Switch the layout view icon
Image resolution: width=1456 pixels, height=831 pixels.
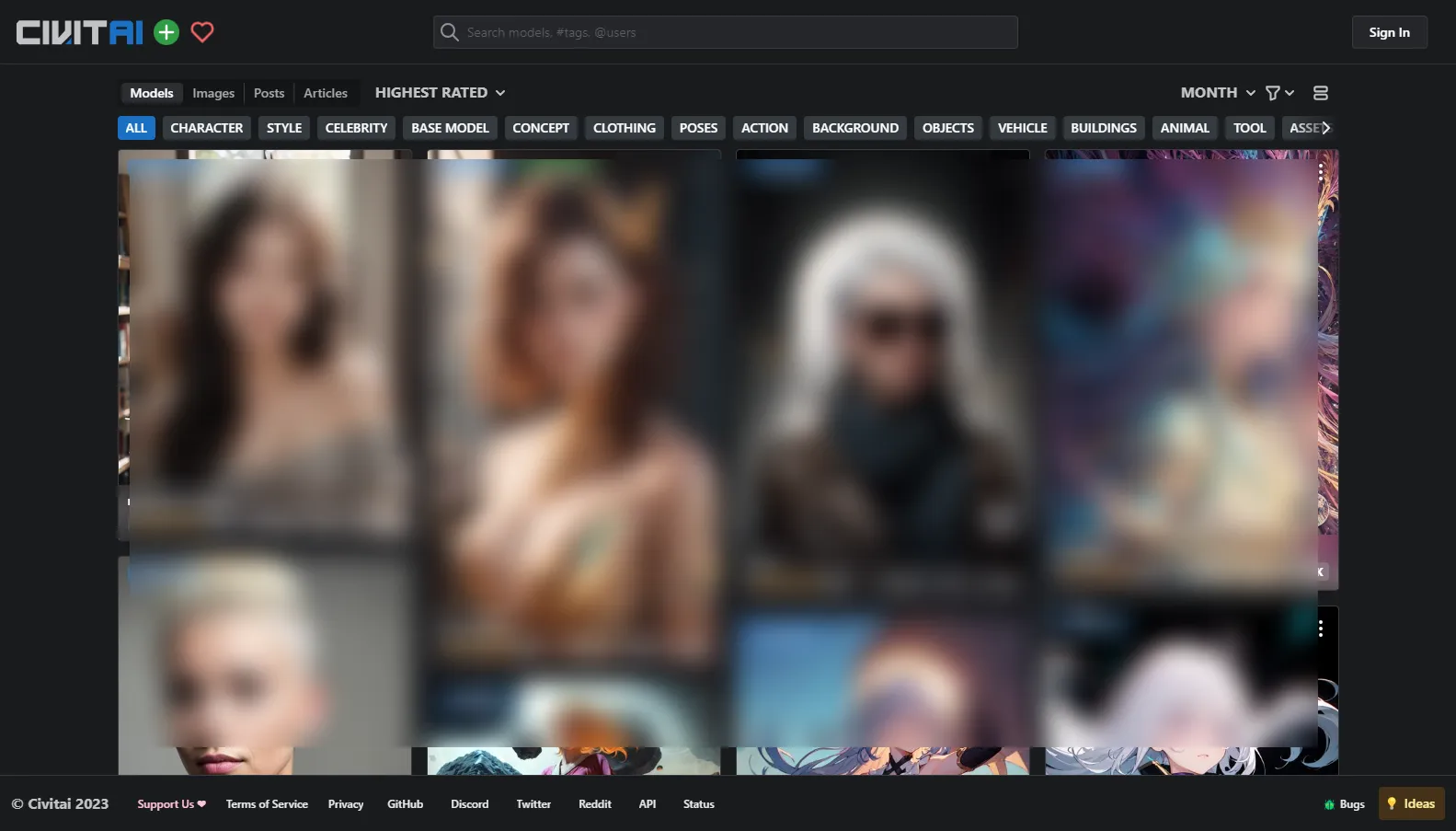(1320, 93)
